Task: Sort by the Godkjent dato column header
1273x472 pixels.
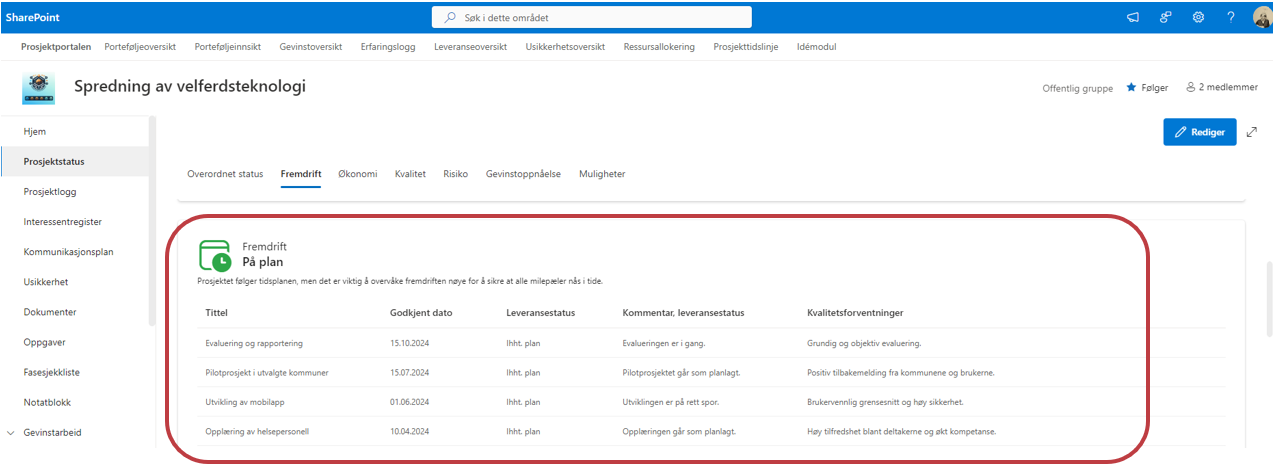Action: point(421,313)
